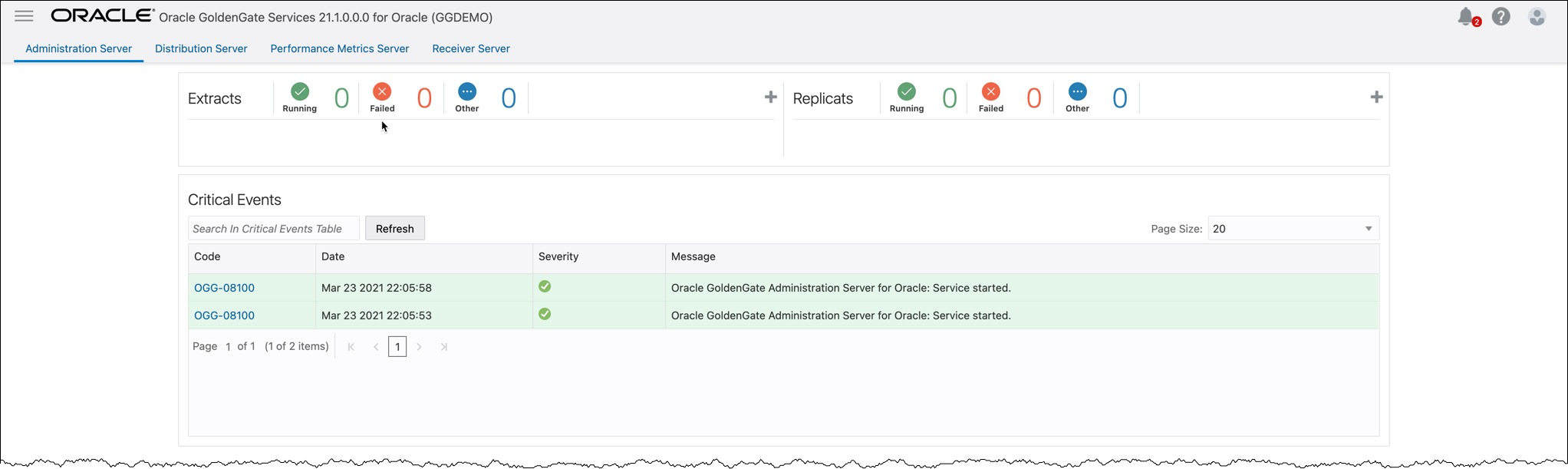Open the hamburger navigation menu
The height and width of the screenshot is (469, 1568).
[x=24, y=16]
